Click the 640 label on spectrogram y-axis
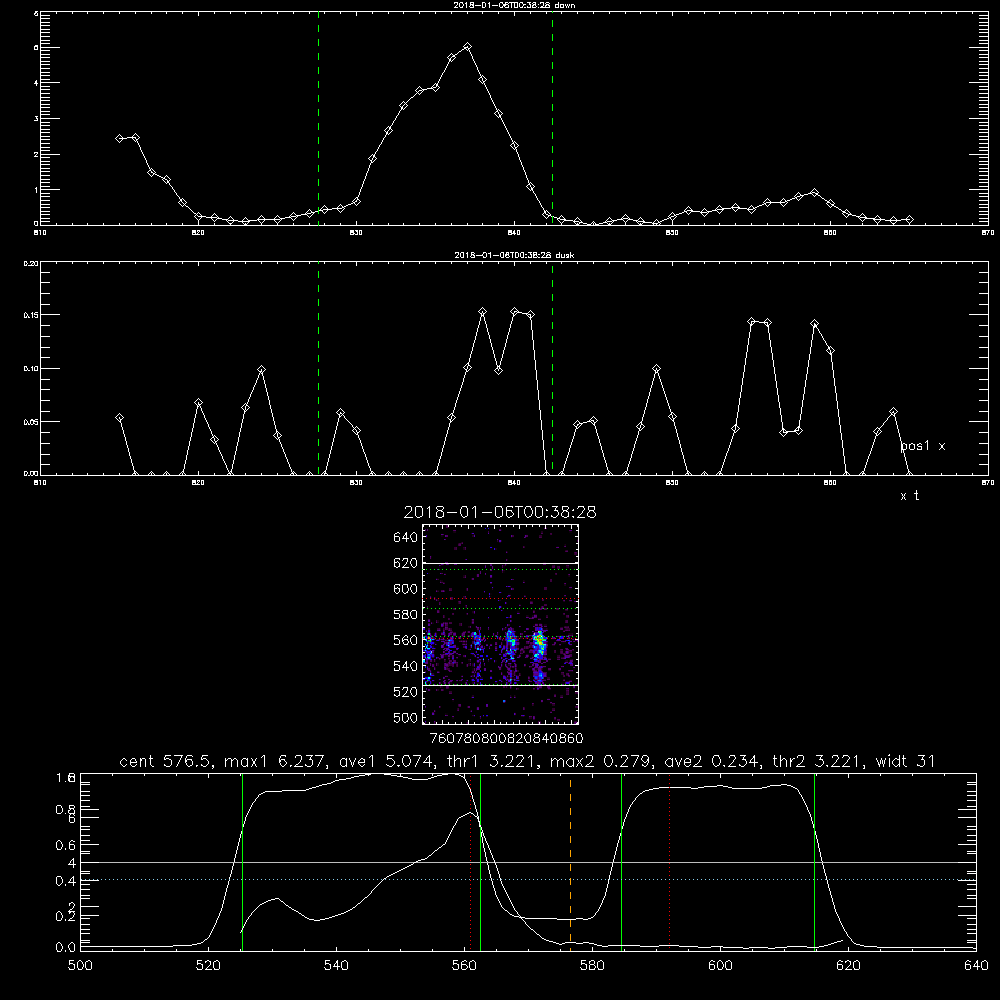Viewport: 1000px width, 1000px height. pos(406,537)
